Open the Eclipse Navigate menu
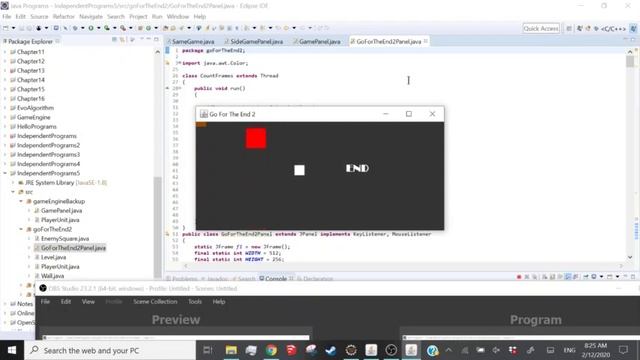Viewport: 640px width, 360px height. (x=91, y=16)
